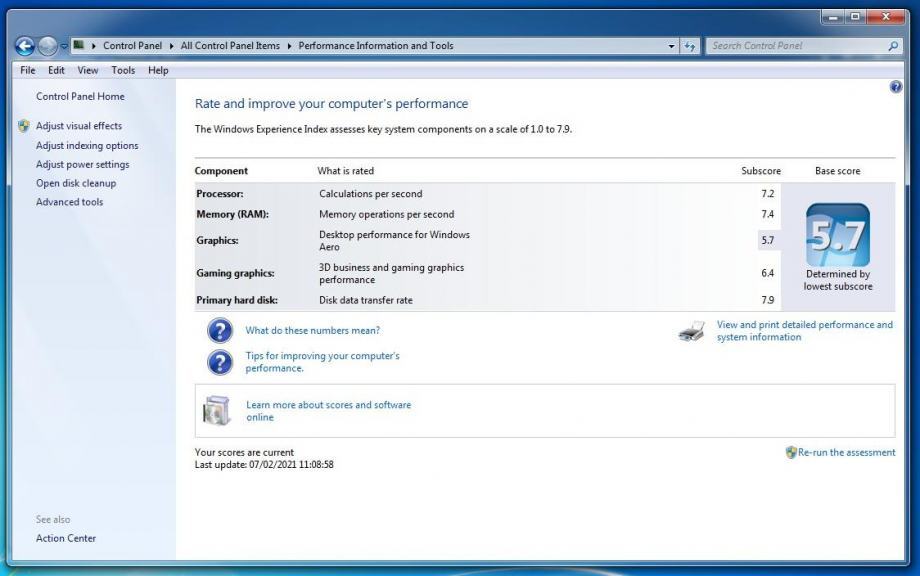Click the Refresh button in address bar
The height and width of the screenshot is (576, 920).
pyautogui.click(x=690, y=46)
